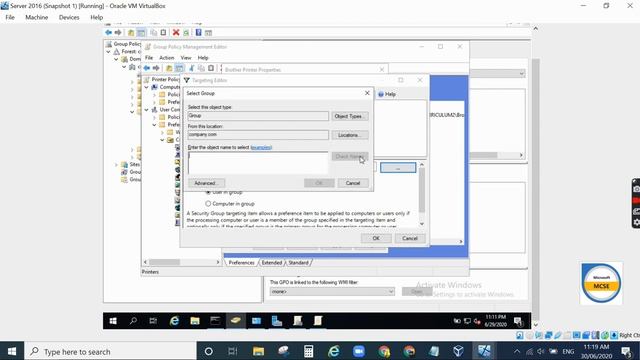Viewport: 640px width, 360px height.
Task: Click the Back arrow in the Editor toolbar
Action: (147, 68)
